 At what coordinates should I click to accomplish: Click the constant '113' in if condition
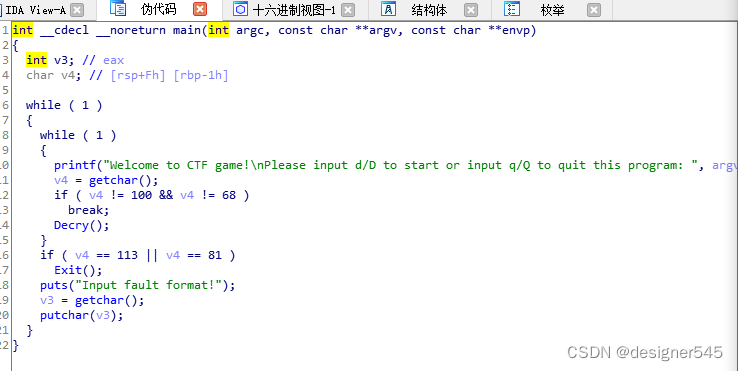pyautogui.click(x=127, y=255)
